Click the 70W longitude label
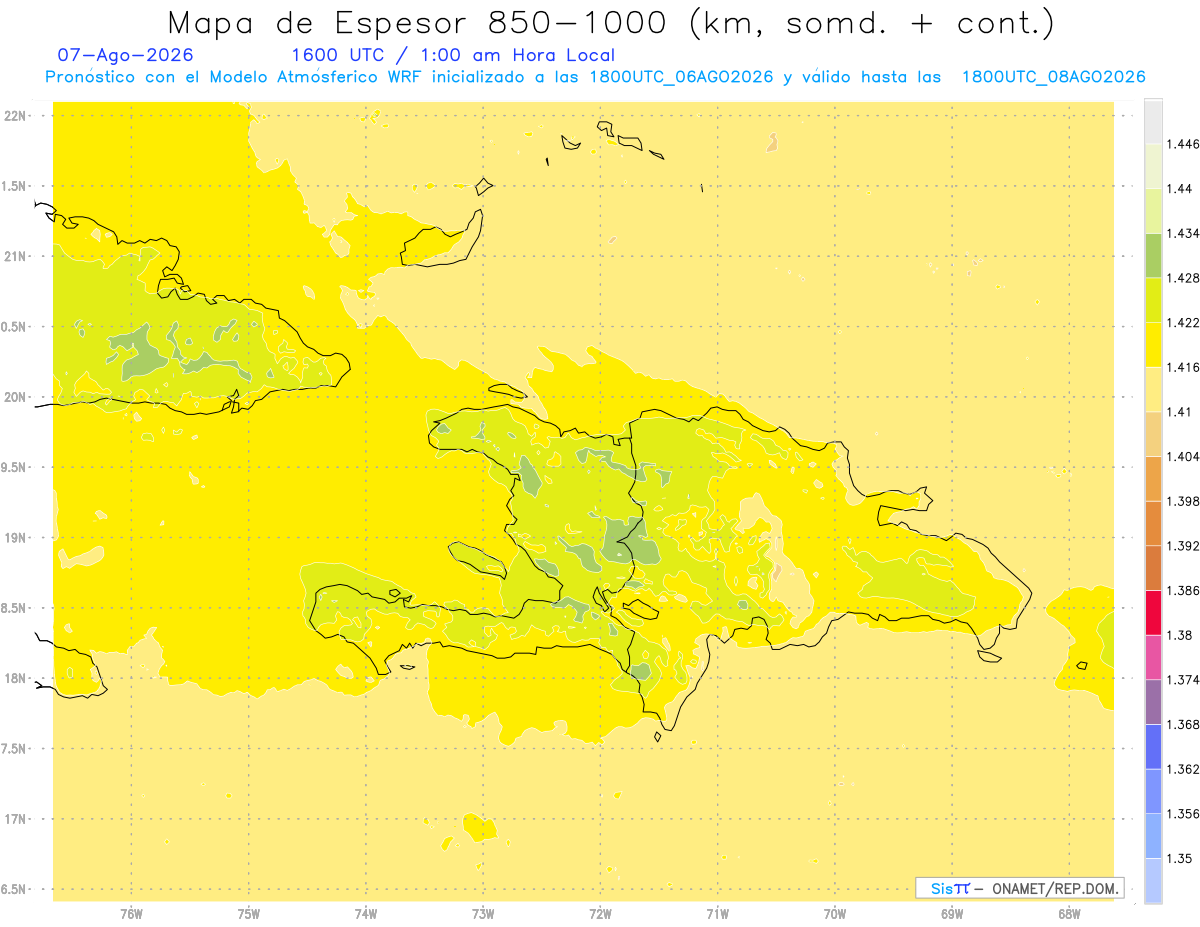This screenshot has height=927, width=1200. [834, 914]
